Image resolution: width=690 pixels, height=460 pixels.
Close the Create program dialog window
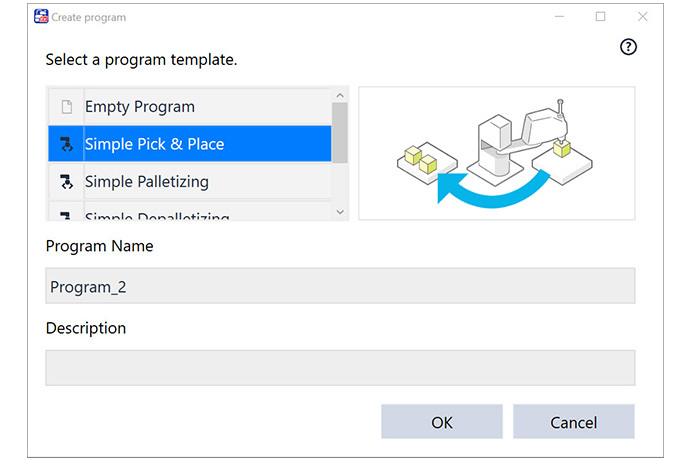[642, 17]
